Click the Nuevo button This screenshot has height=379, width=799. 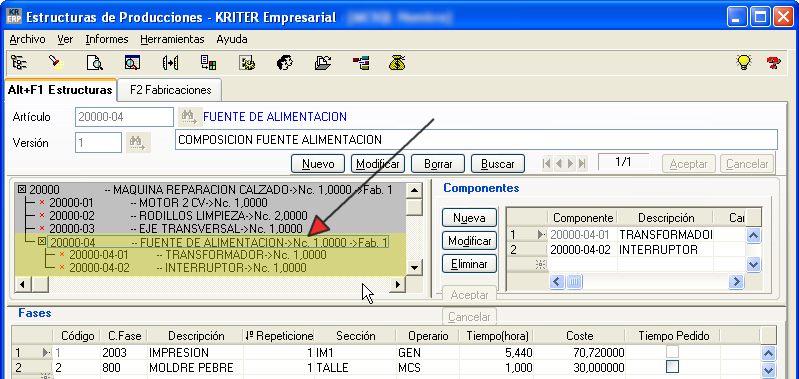(x=318, y=164)
